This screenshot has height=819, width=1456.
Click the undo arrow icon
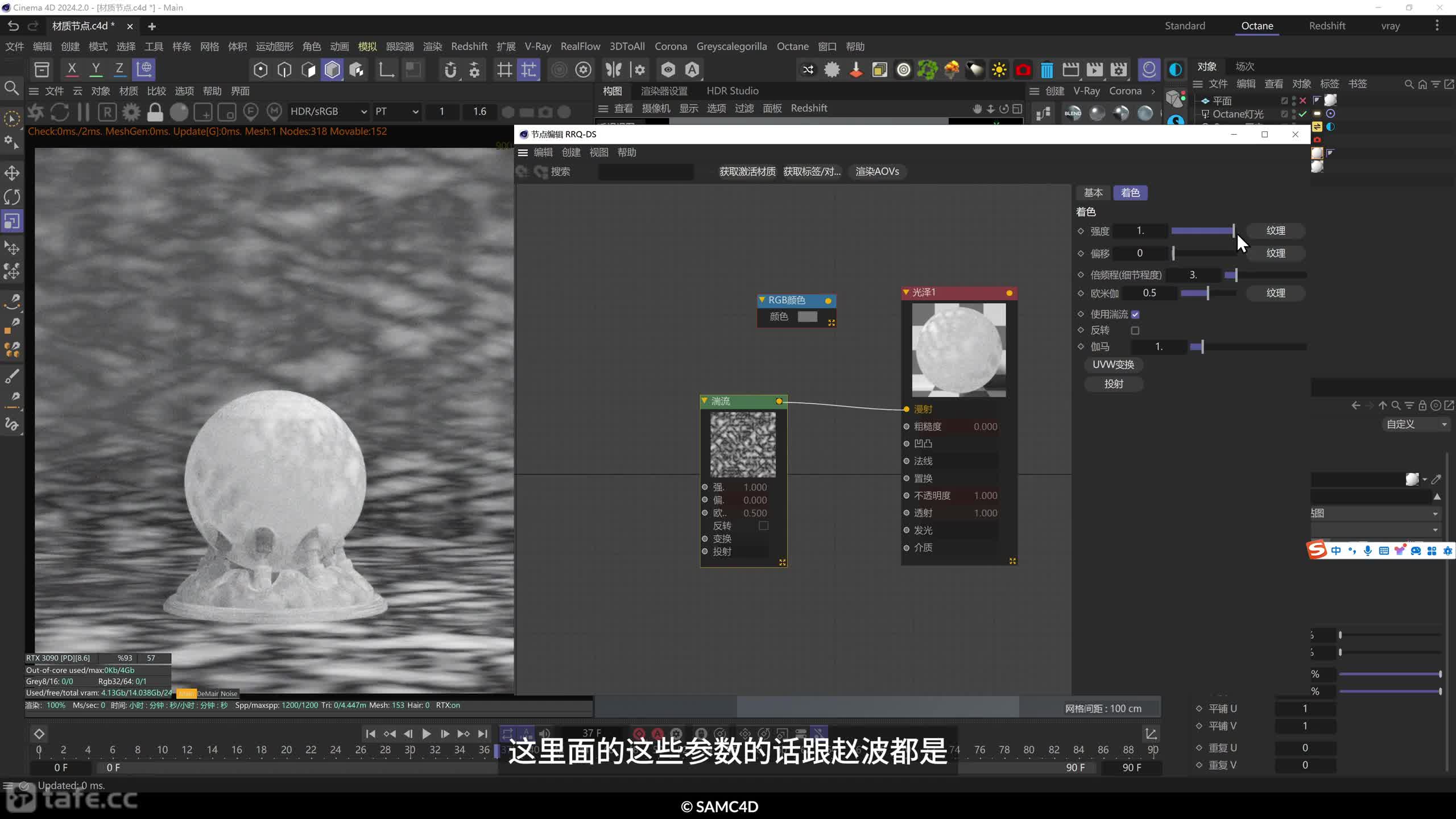click(13, 26)
